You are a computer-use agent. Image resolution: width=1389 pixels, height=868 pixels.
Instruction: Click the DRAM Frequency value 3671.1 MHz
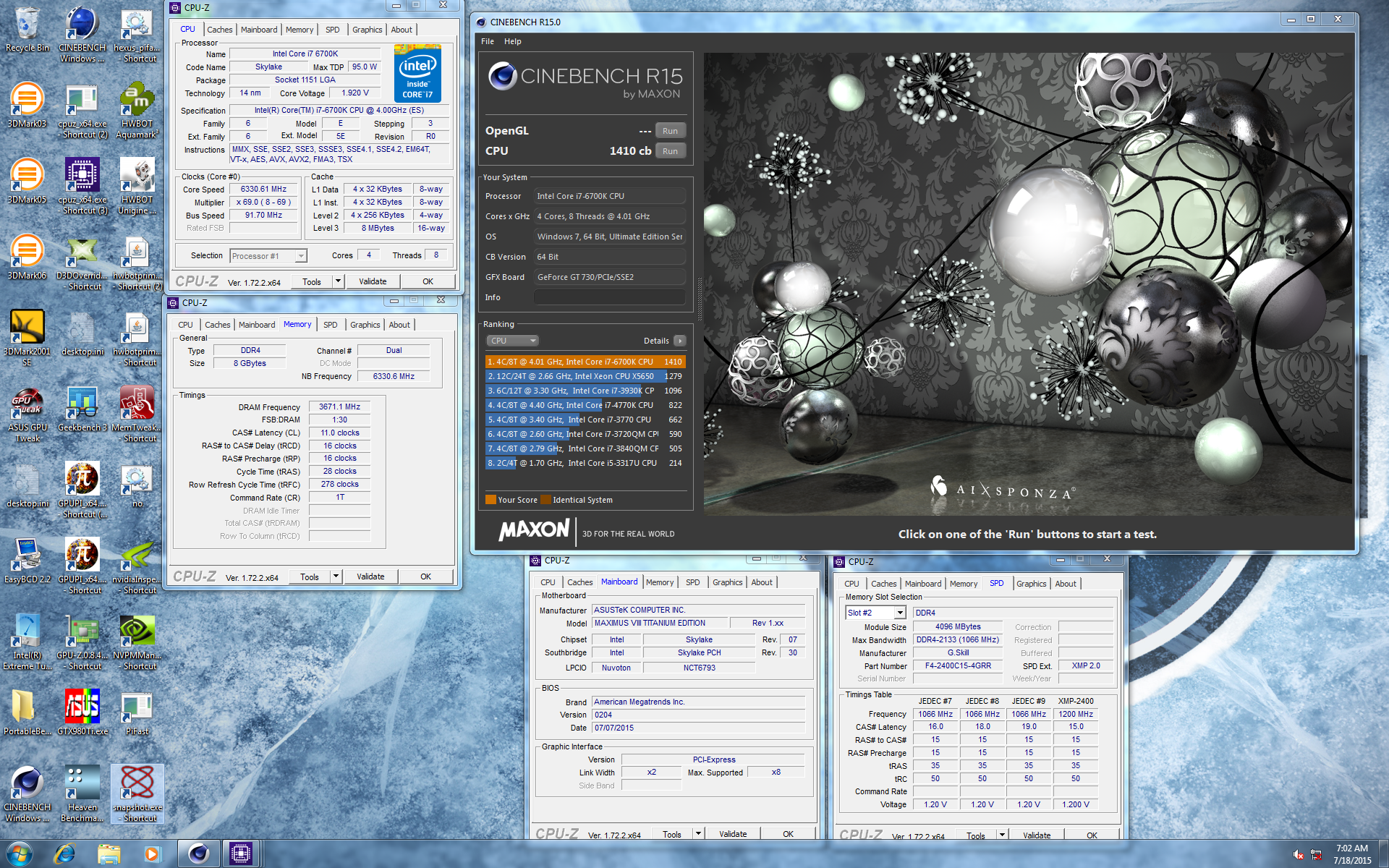point(340,407)
